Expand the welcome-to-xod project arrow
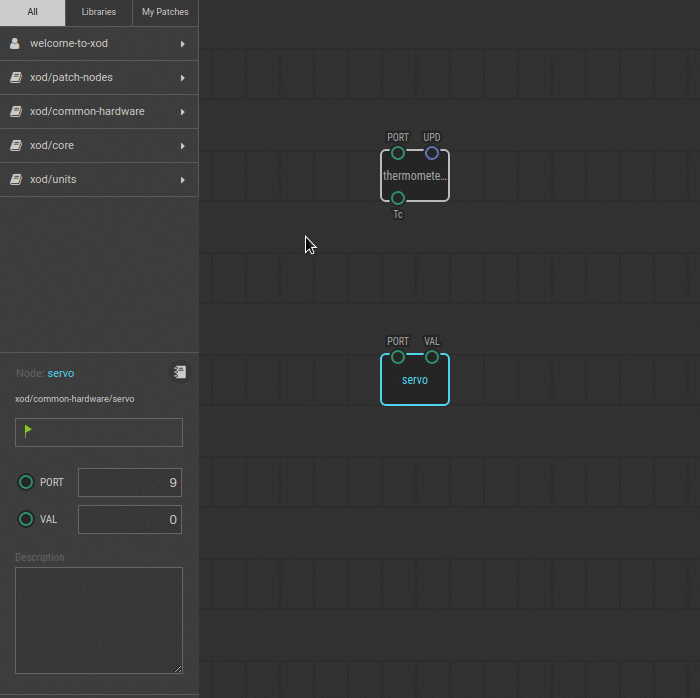 point(182,44)
